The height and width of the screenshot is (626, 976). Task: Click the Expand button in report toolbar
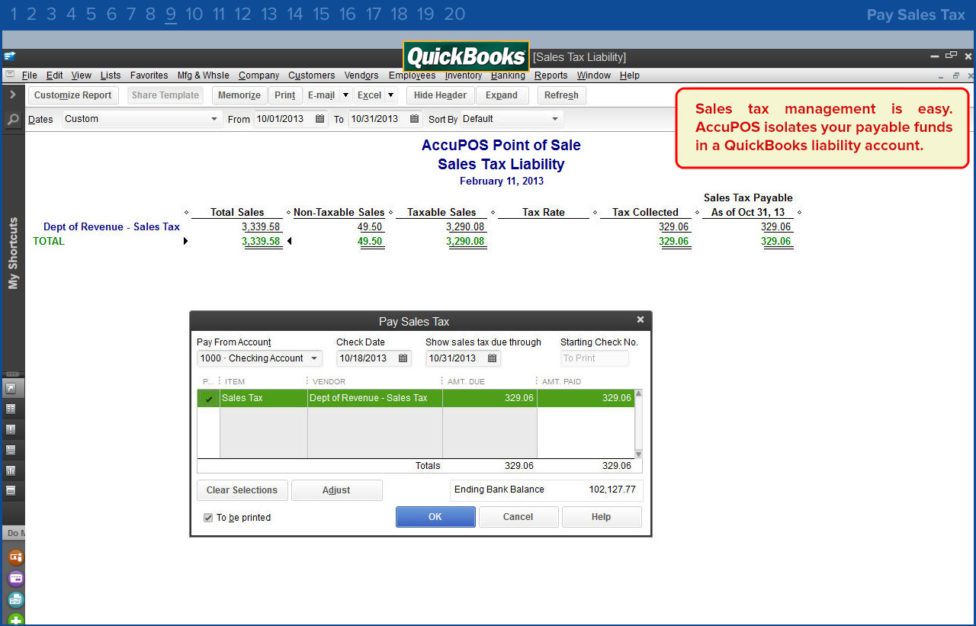click(x=502, y=95)
